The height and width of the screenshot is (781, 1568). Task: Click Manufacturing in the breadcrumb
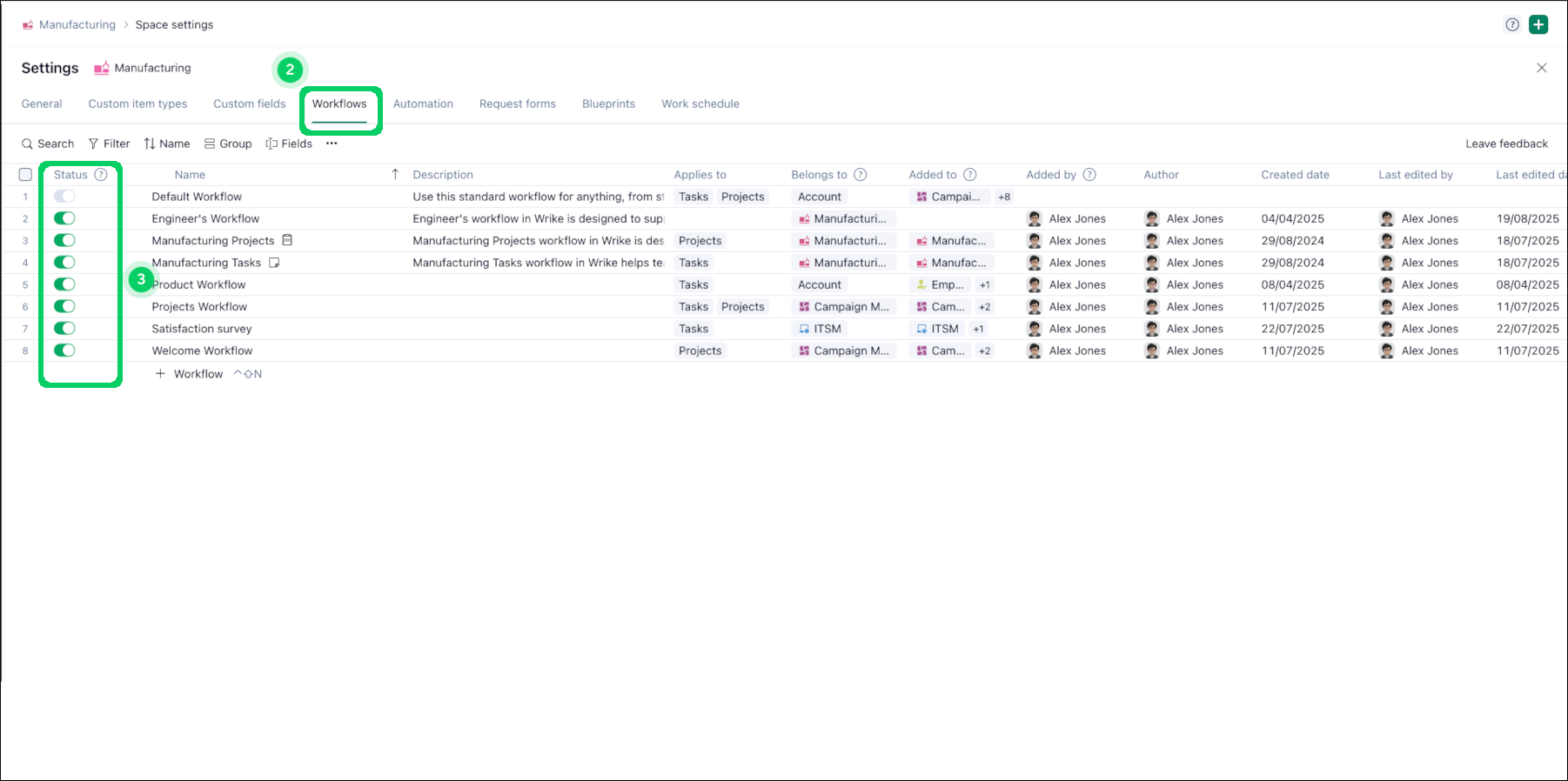[77, 24]
